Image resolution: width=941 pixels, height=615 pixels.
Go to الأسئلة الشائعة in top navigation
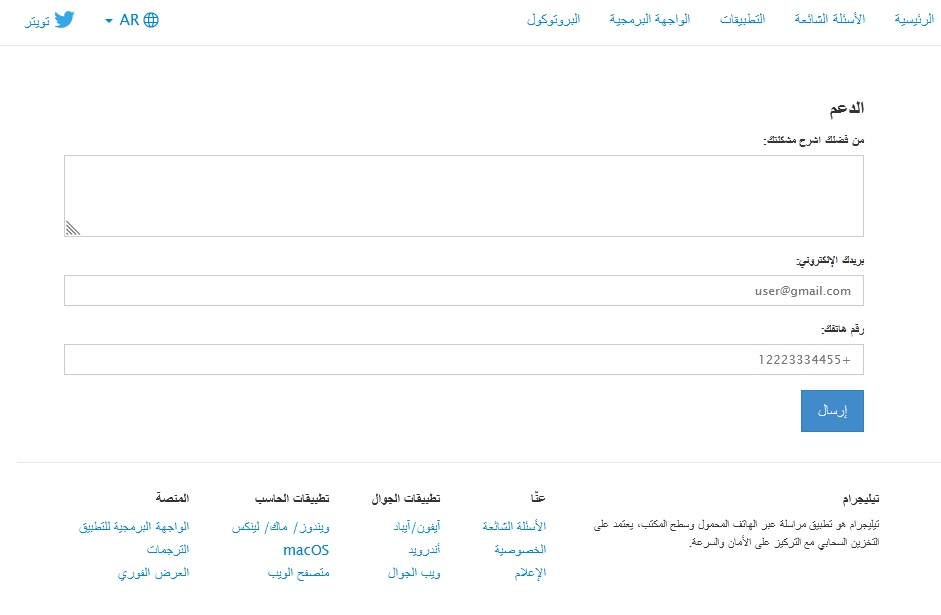(x=830, y=19)
